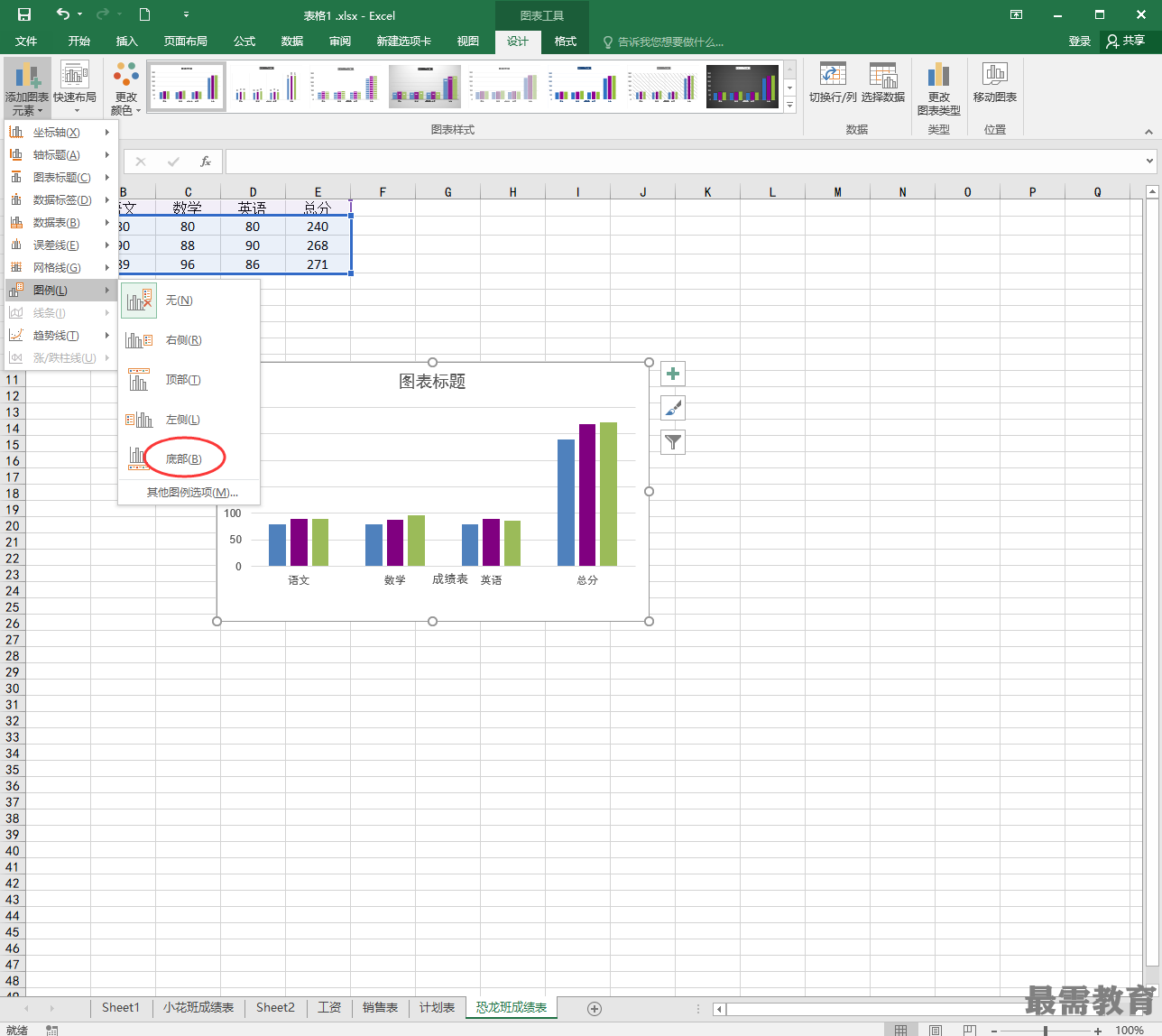
Task: Click the confirm checkmark in the formula bar
Action: pos(173,162)
